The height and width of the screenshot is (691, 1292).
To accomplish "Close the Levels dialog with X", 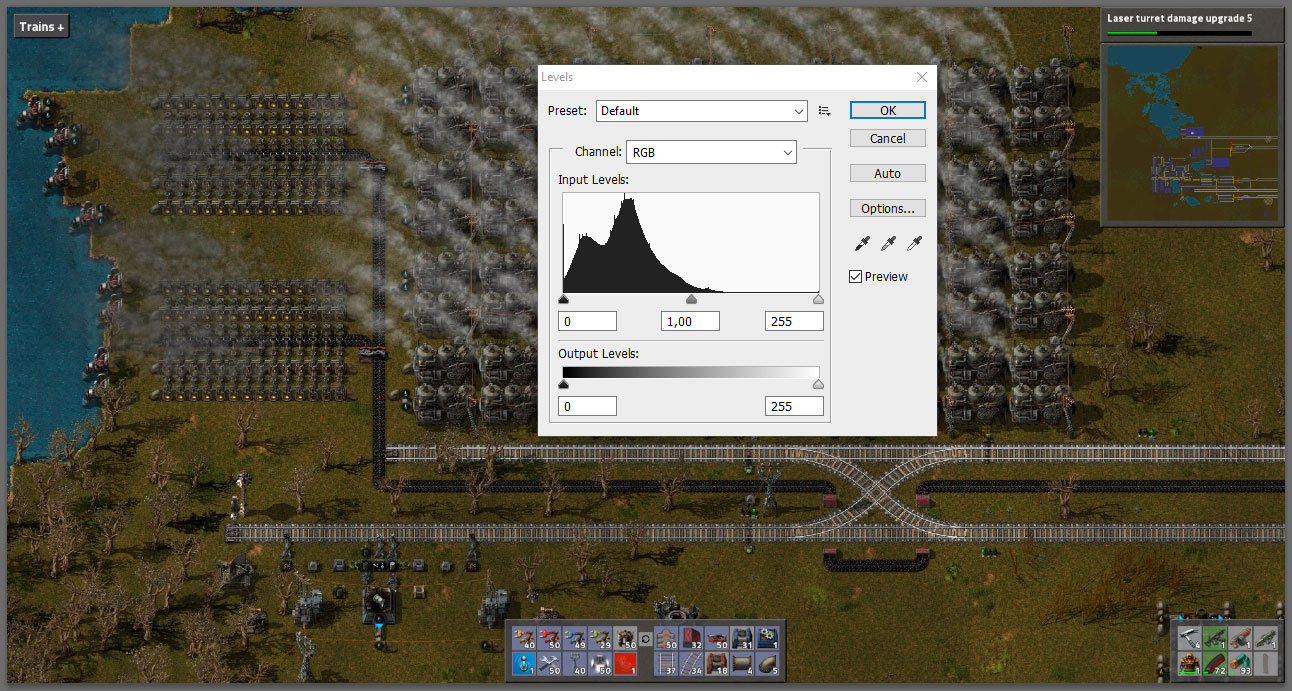I will coord(922,77).
